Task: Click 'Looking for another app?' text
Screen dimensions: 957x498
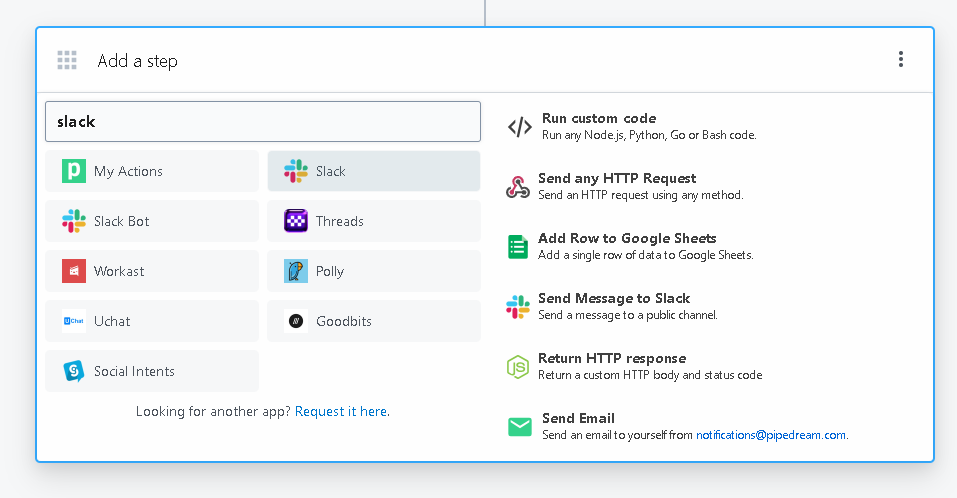Action: [214, 411]
